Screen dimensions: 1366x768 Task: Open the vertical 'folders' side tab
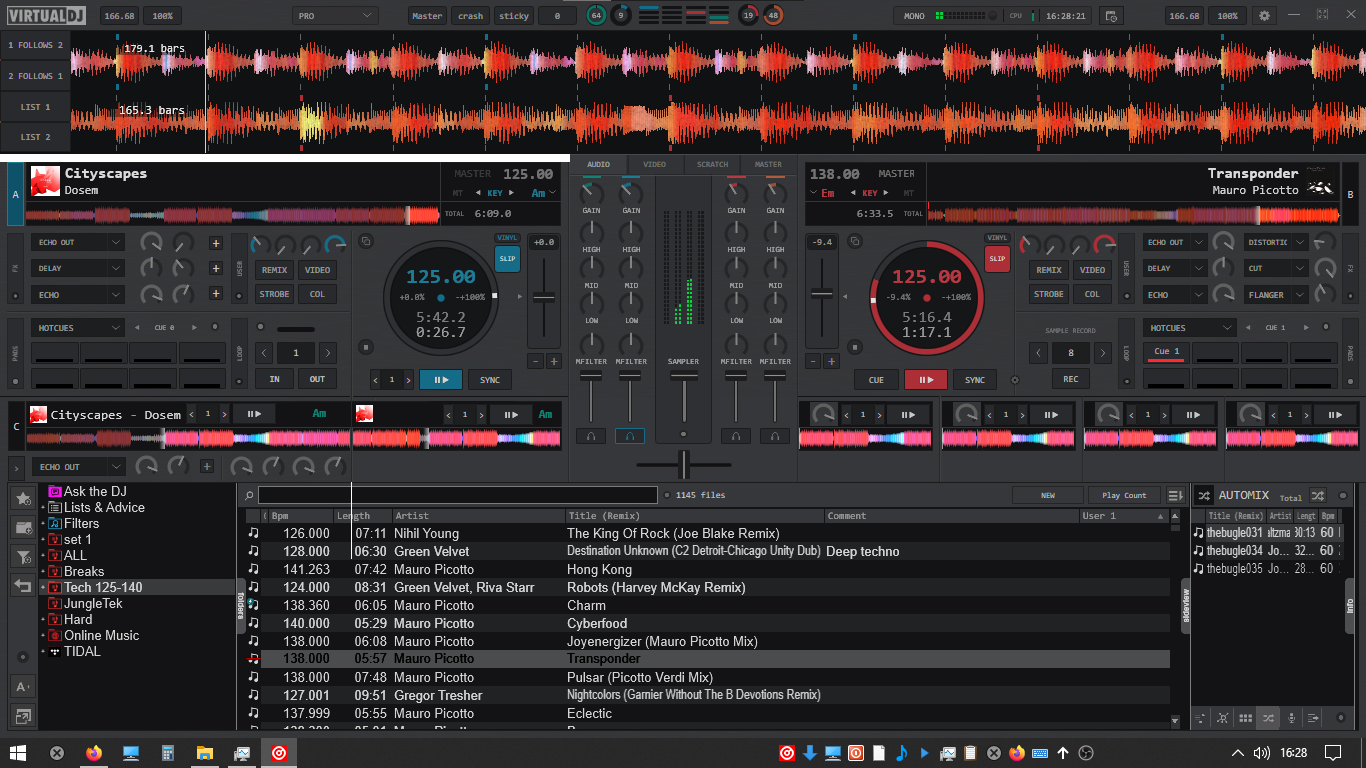[241, 606]
